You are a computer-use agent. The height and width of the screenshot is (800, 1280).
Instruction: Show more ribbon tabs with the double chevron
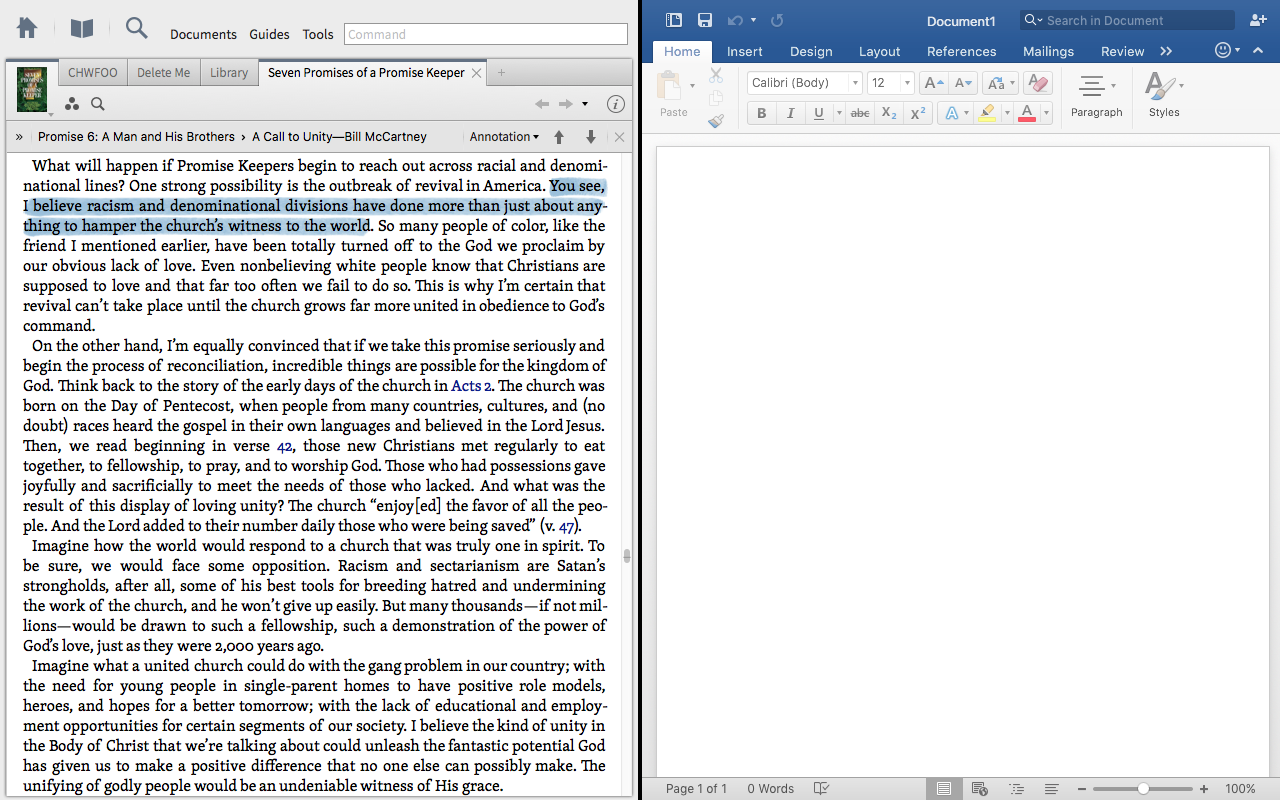tap(1166, 51)
